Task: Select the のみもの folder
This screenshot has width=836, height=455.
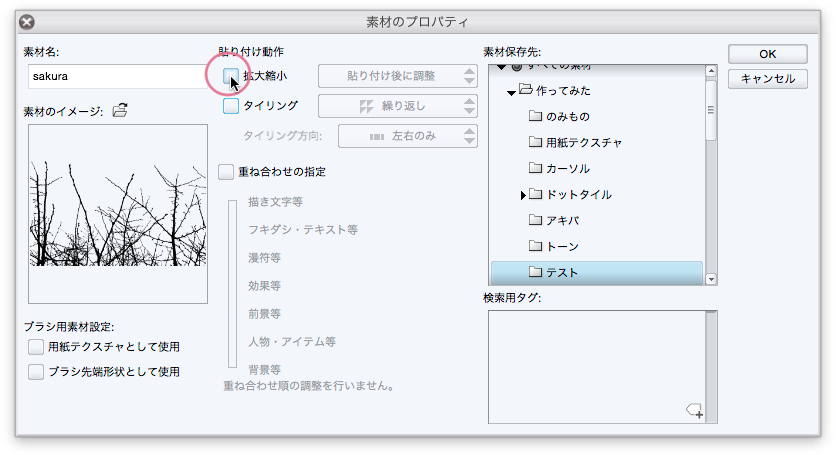Action: point(567,116)
